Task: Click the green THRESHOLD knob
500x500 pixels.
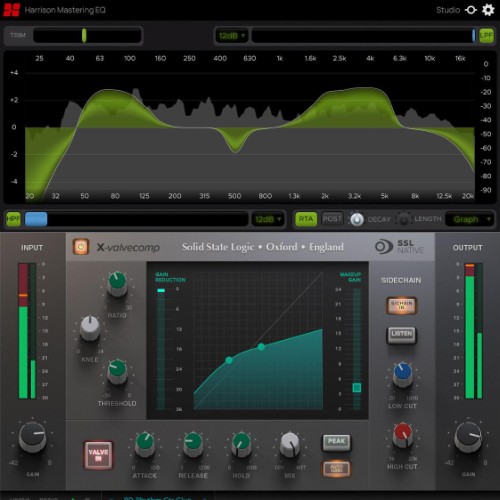Action: (117, 371)
